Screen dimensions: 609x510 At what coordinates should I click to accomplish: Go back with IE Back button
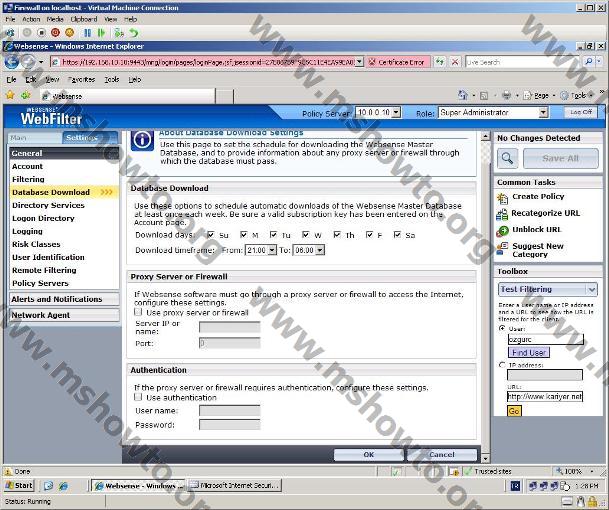[11, 62]
